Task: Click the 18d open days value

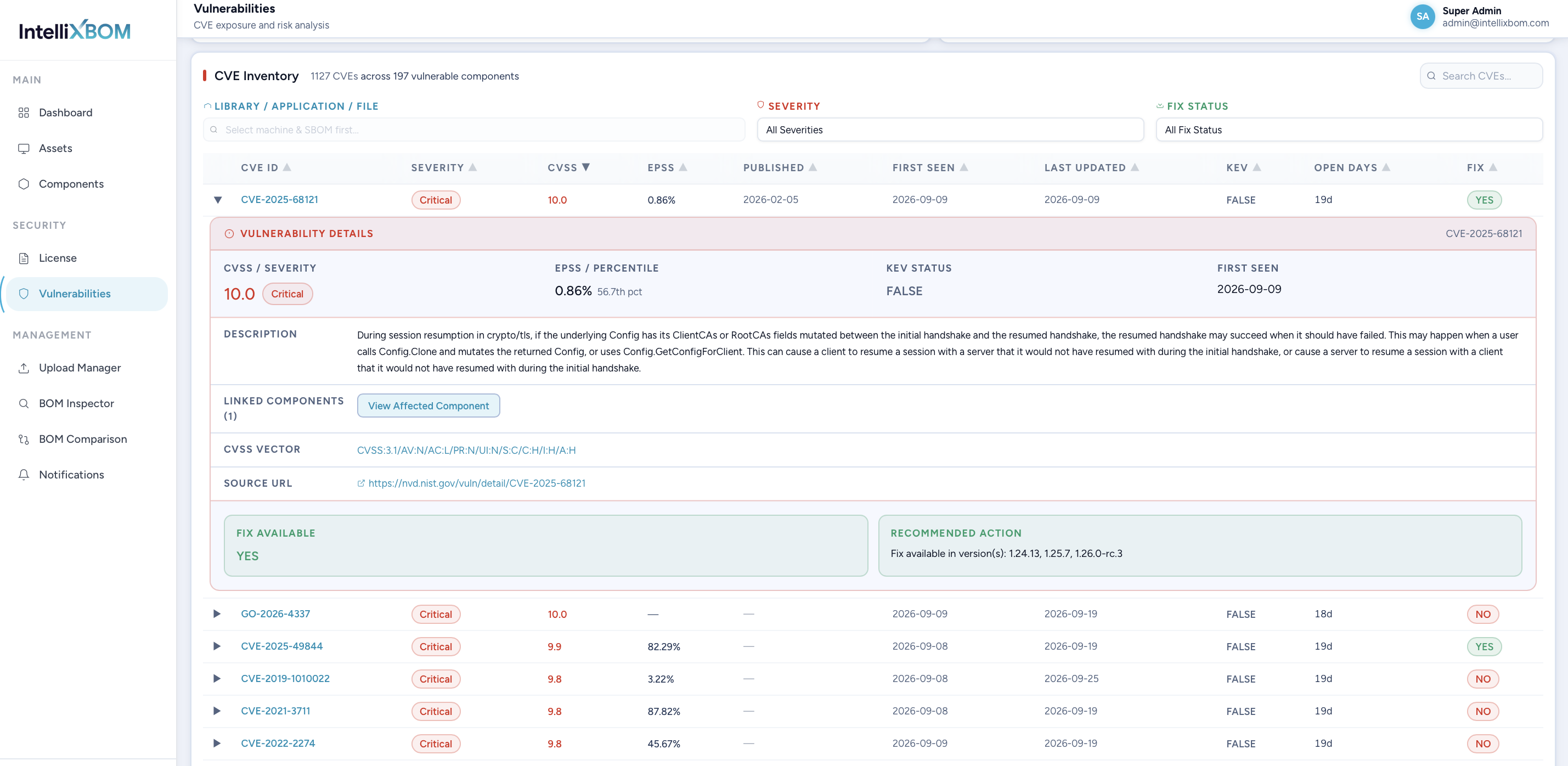Action: (x=1323, y=614)
